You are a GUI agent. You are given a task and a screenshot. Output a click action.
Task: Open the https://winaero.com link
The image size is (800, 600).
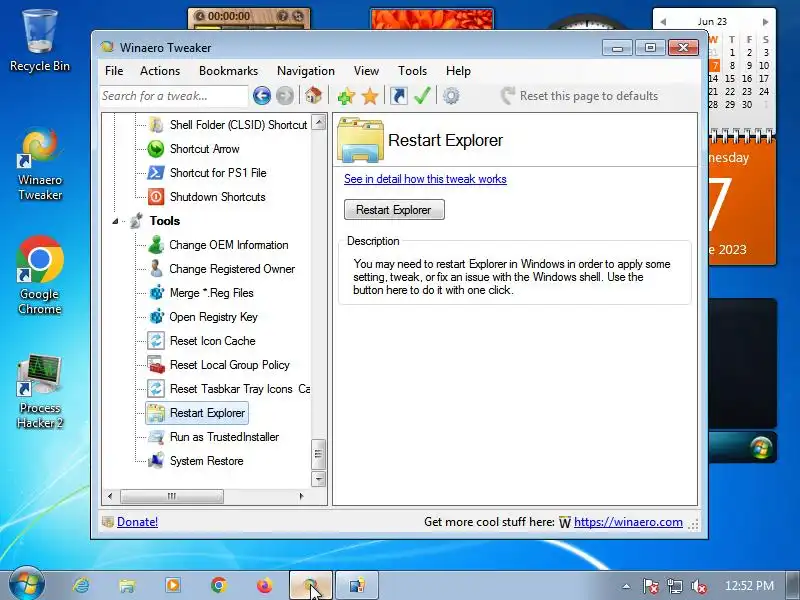click(628, 522)
